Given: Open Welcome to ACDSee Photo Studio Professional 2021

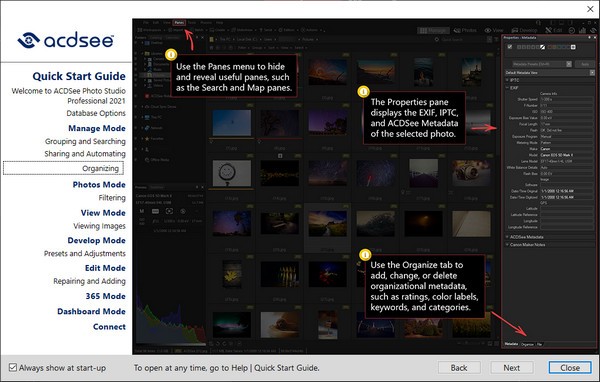Looking at the screenshot, I should point(68,96).
